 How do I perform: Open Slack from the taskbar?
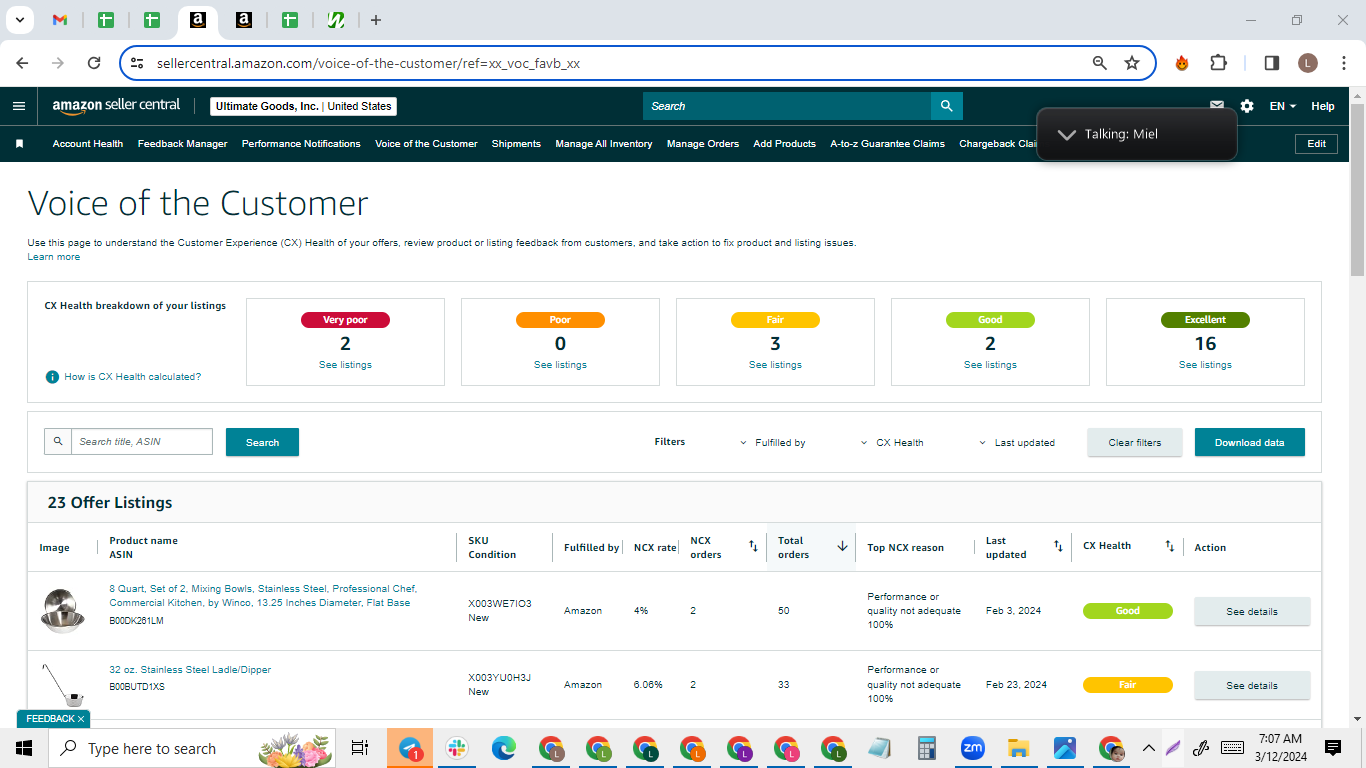click(x=457, y=748)
